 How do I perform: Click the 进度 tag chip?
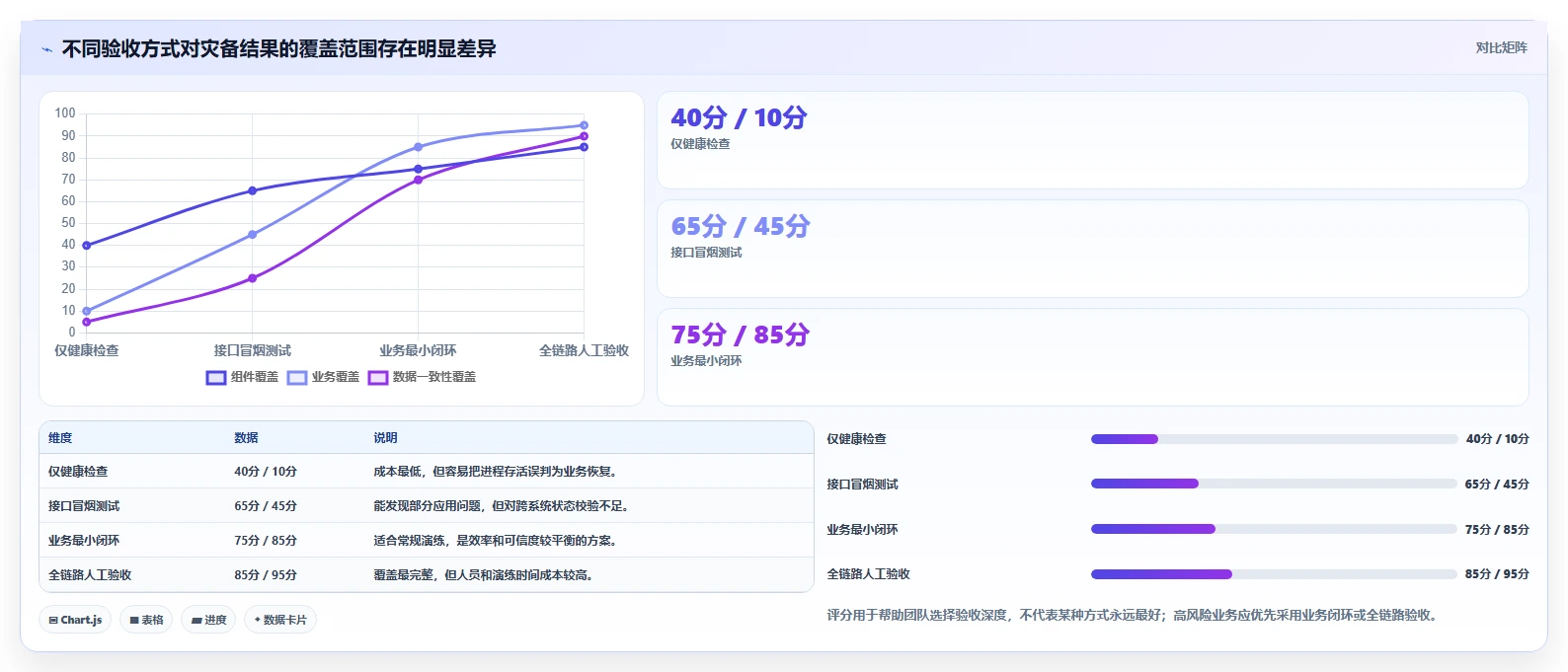[208, 620]
